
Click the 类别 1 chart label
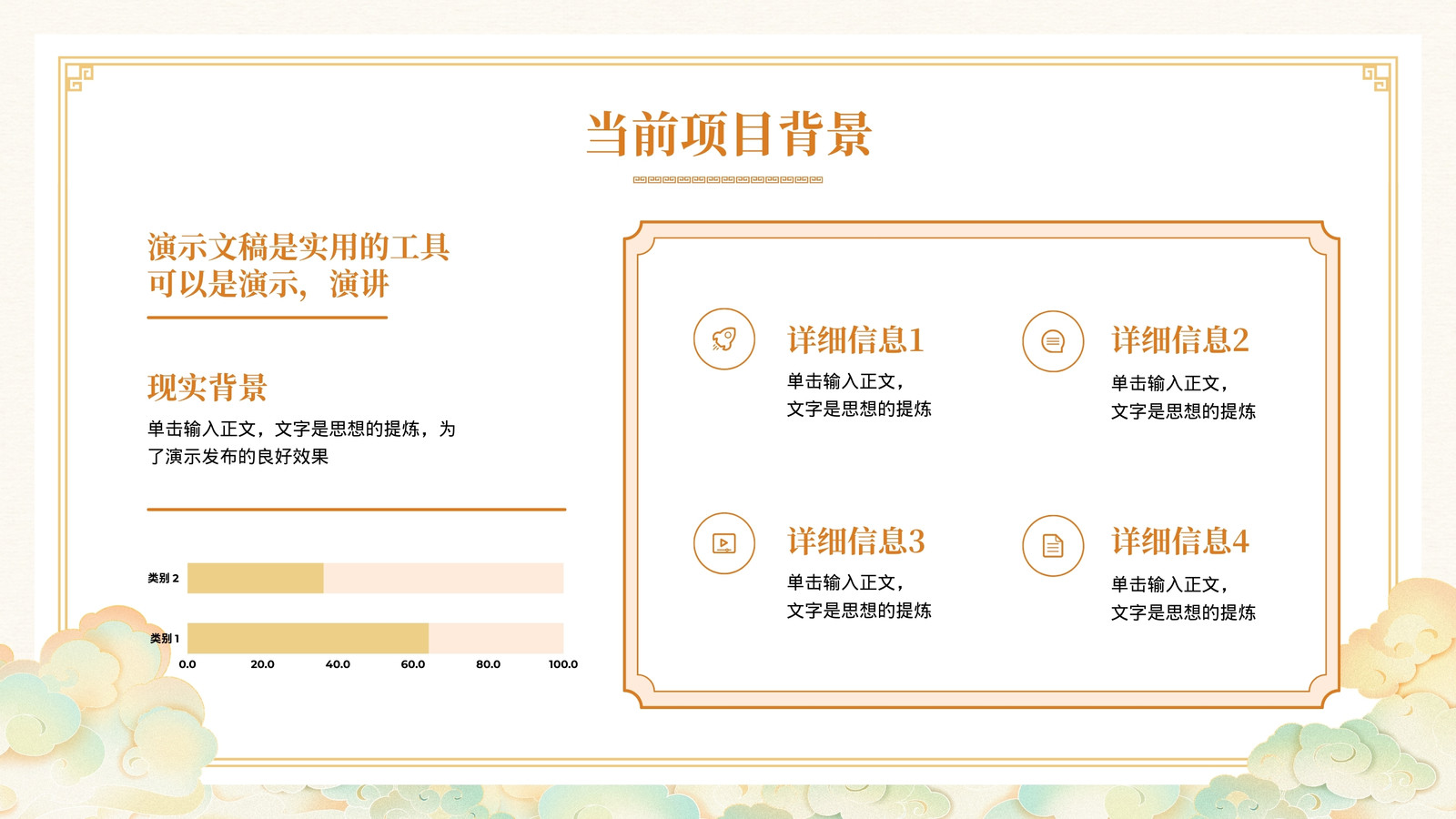tap(165, 639)
